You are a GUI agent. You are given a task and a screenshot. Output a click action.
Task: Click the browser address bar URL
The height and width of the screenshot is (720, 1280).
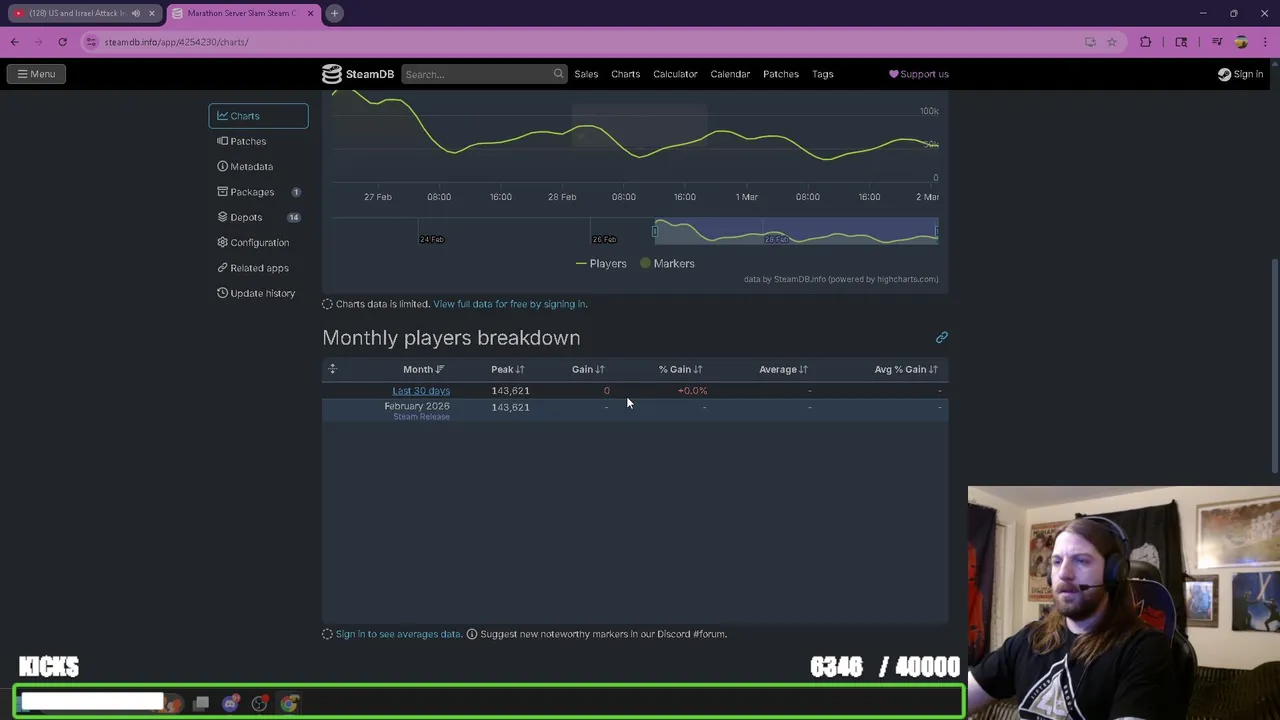coord(176,42)
